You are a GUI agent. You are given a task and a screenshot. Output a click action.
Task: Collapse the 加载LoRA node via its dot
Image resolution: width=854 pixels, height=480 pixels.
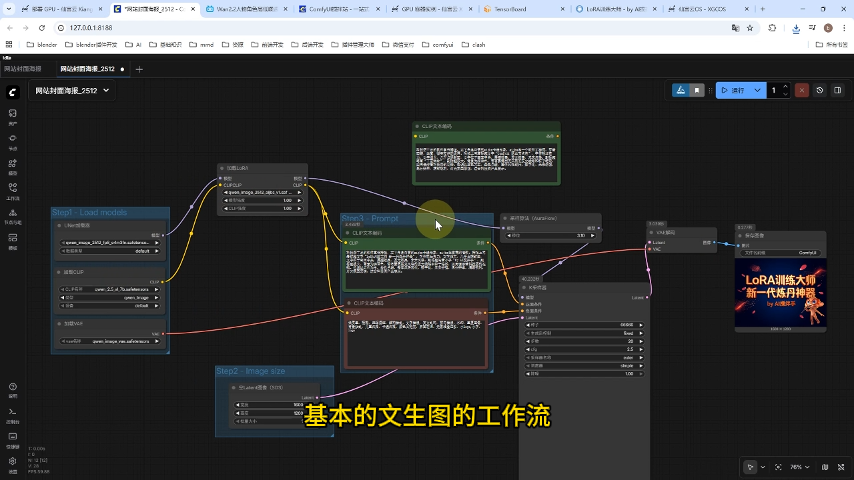coord(222,168)
